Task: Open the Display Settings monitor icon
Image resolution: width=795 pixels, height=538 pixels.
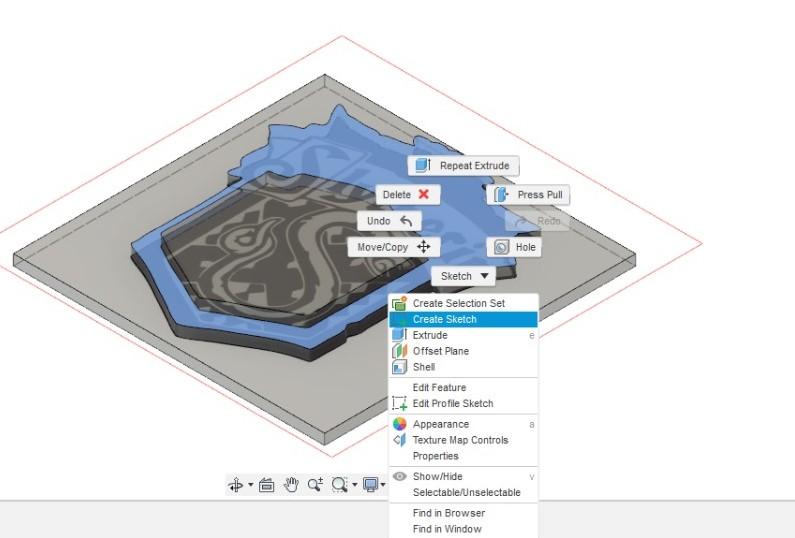Action: point(371,485)
